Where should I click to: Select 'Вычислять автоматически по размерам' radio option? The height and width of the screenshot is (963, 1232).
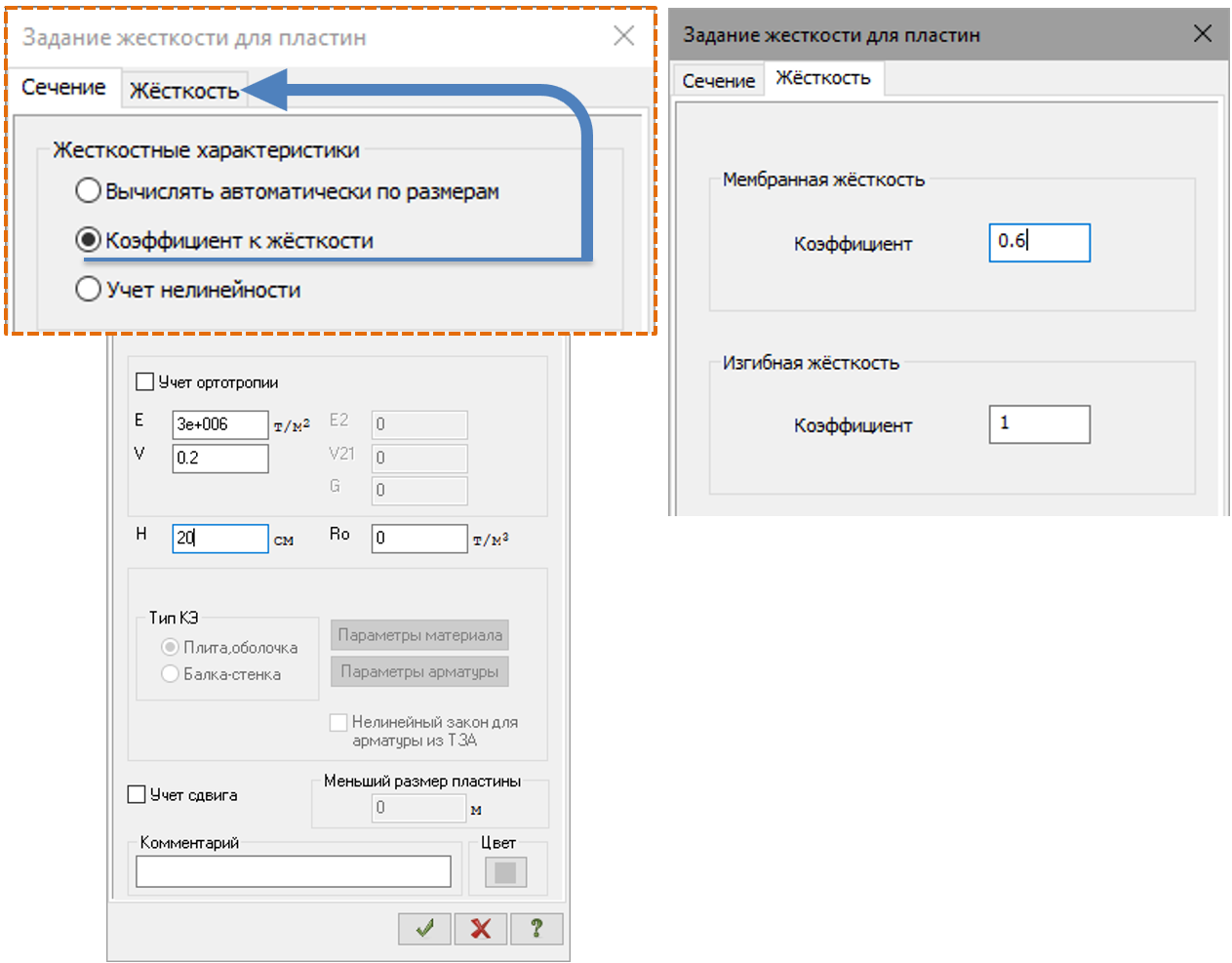coord(89,190)
